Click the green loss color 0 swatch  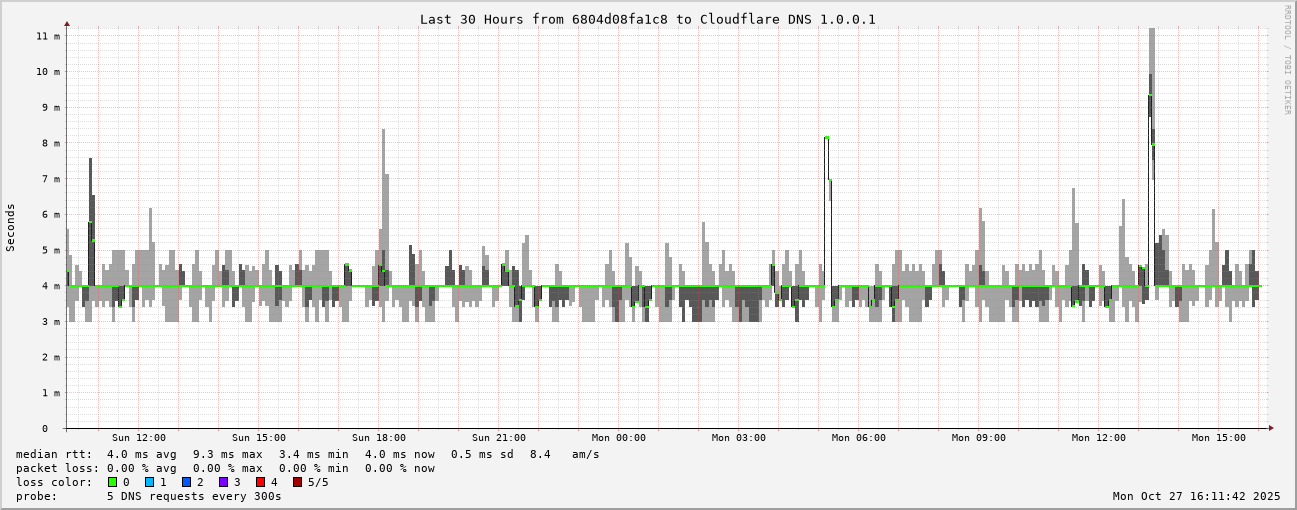click(113, 482)
